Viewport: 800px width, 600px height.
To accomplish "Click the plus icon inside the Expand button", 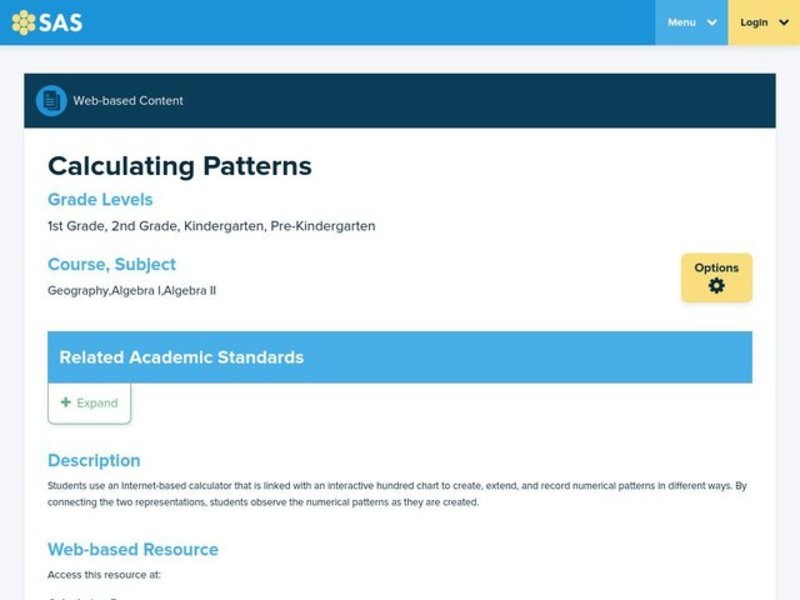I will point(64,402).
